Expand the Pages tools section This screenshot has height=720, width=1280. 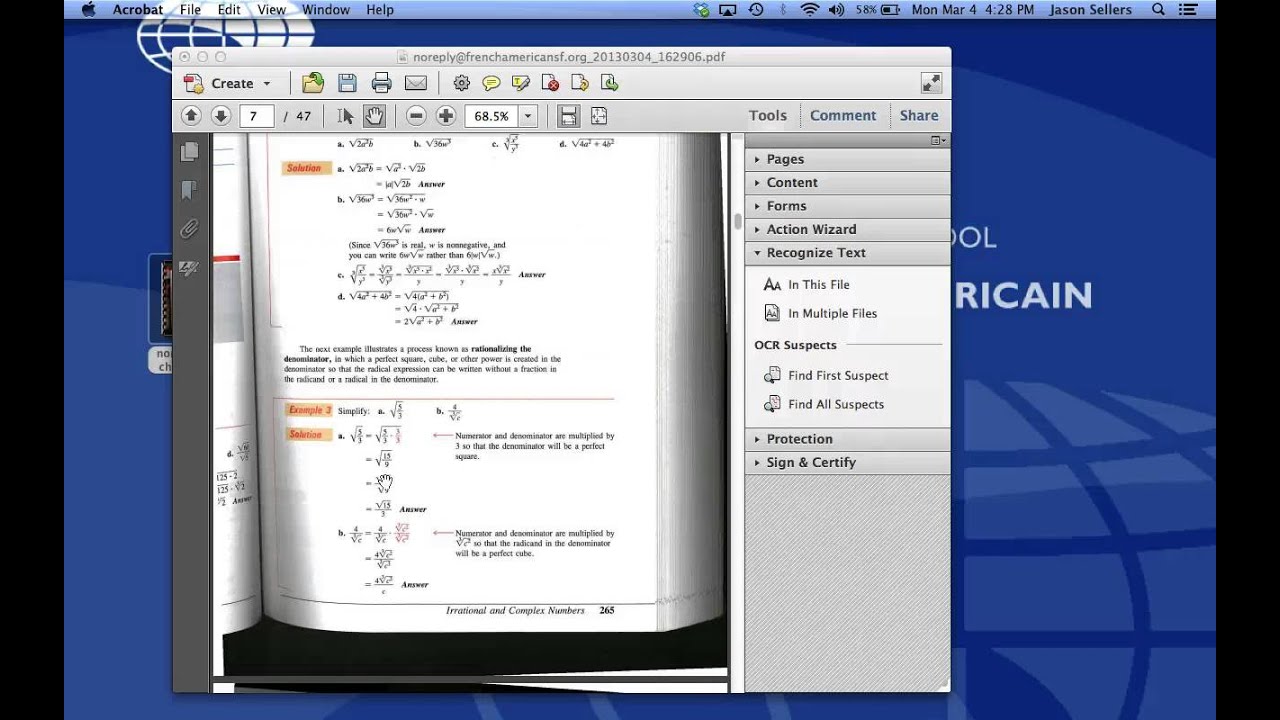pyautogui.click(x=847, y=159)
